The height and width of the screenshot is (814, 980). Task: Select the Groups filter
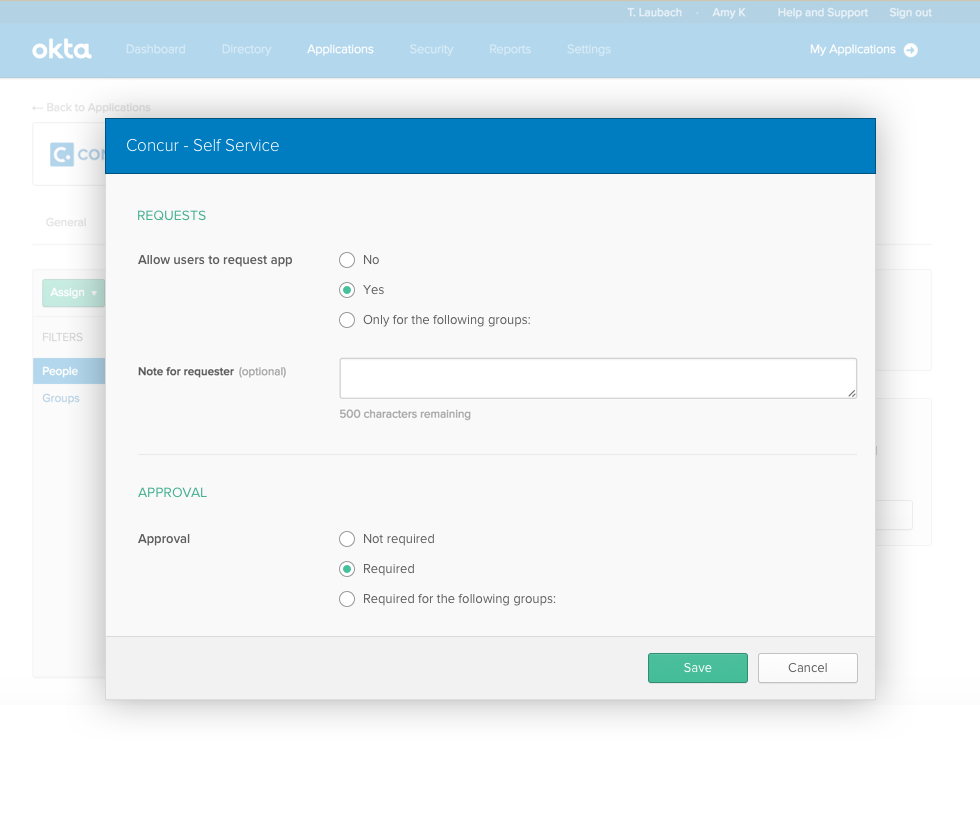60,397
